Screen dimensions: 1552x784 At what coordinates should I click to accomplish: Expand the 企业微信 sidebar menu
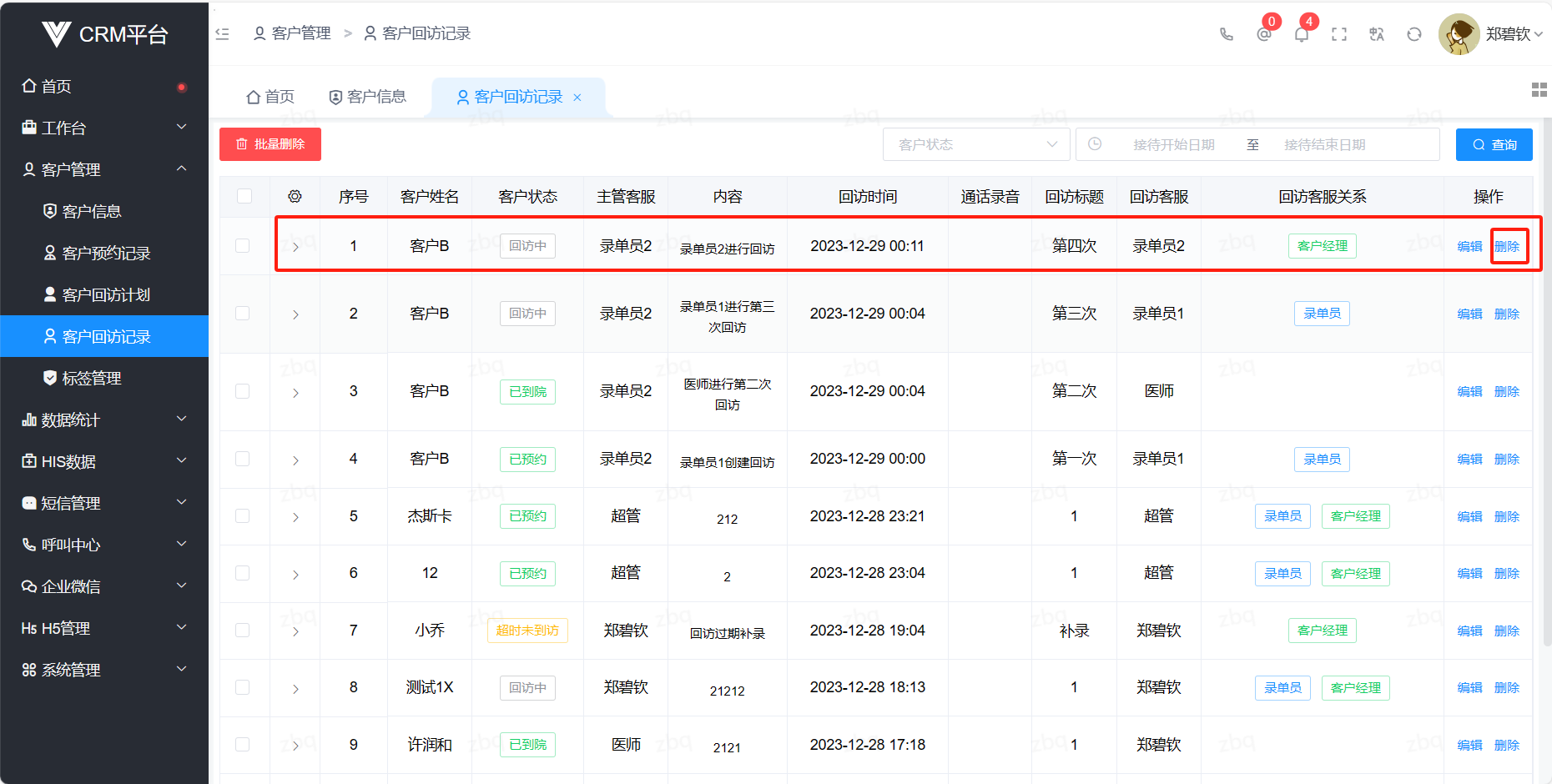(x=104, y=586)
